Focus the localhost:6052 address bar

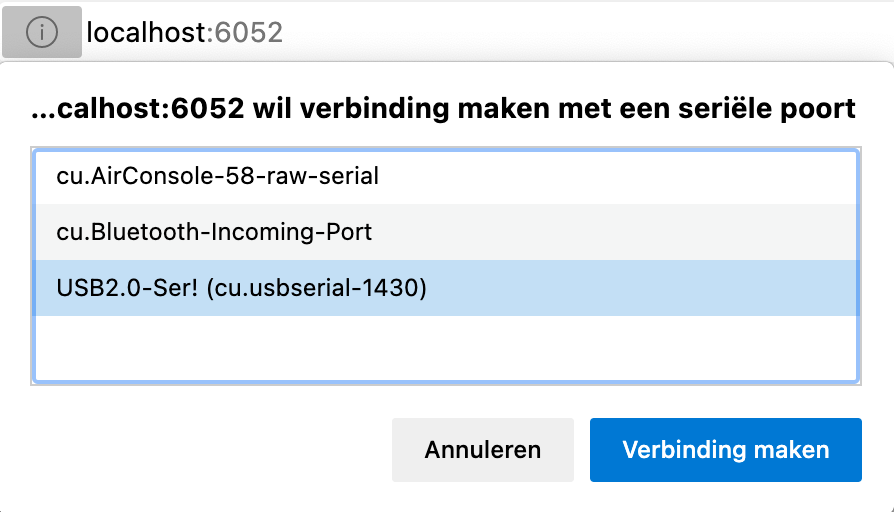[185, 32]
